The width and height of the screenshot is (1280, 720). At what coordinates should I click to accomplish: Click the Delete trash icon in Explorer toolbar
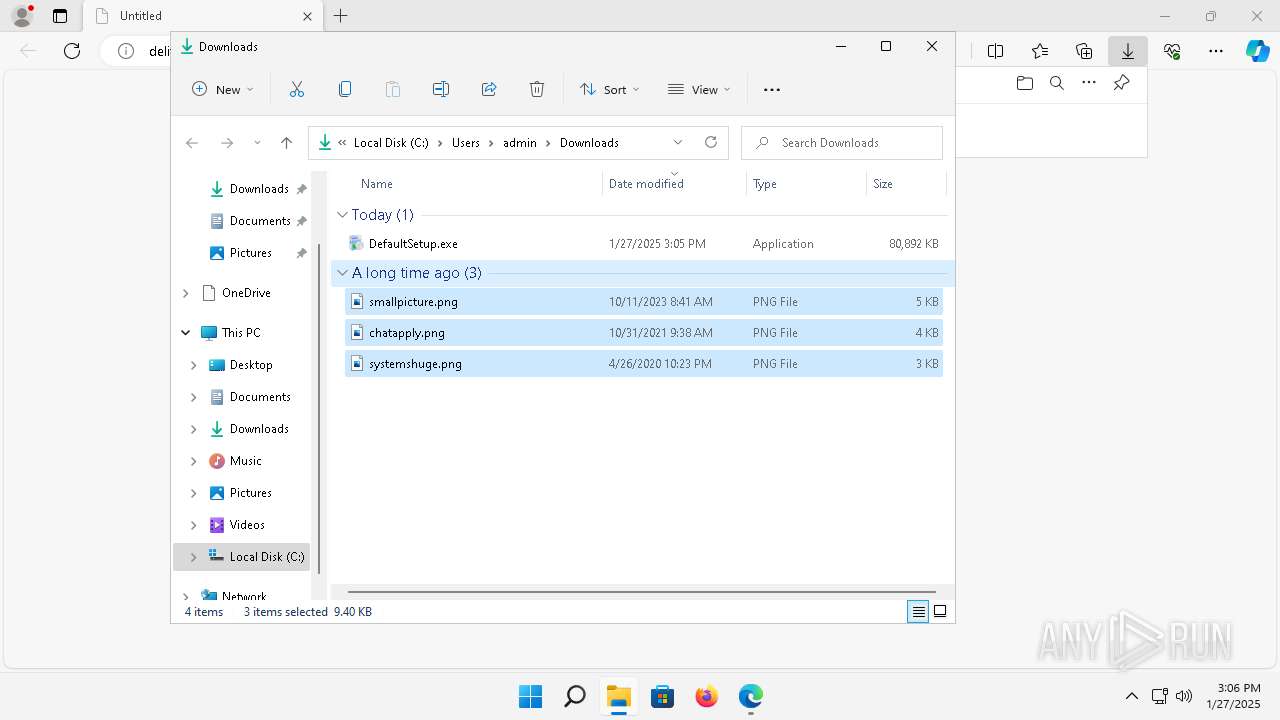point(537,89)
